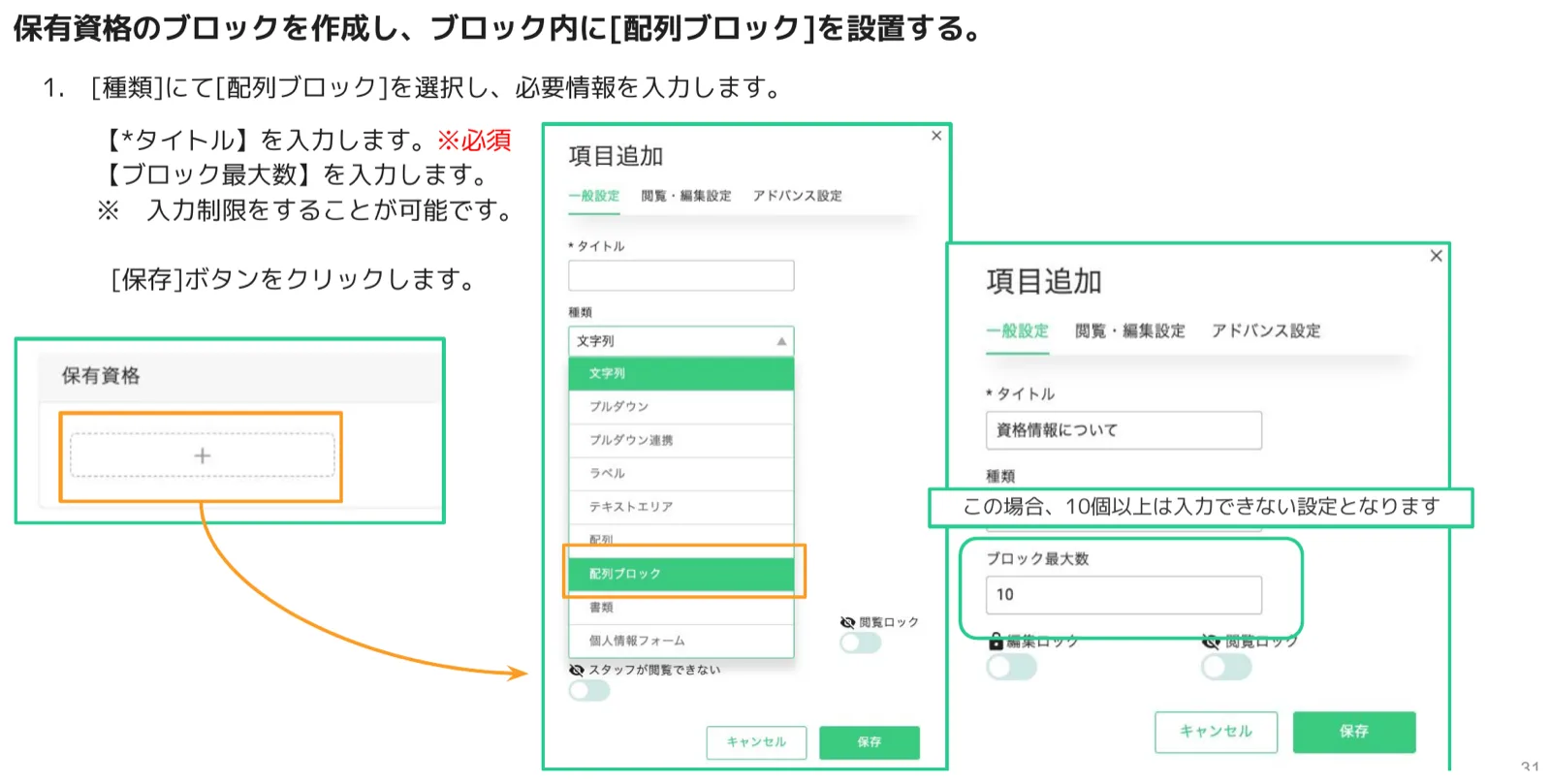Click 保存 in left dialog
The width and height of the screenshot is (1551, 784).
pyautogui.click(x=870, y=742)
